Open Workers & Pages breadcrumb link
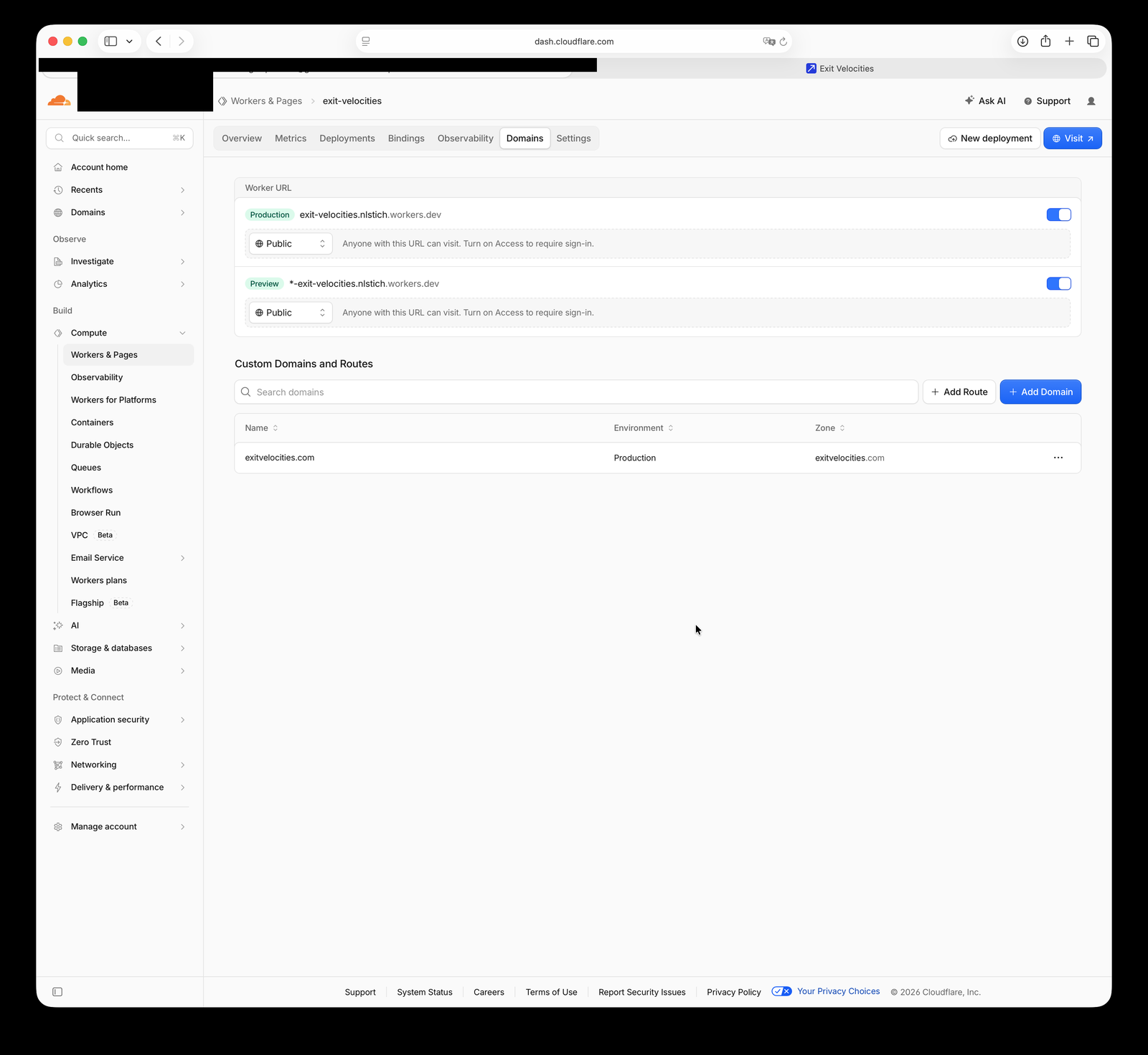Viewport: 1148px width, 1055px height. pos(266,101)
